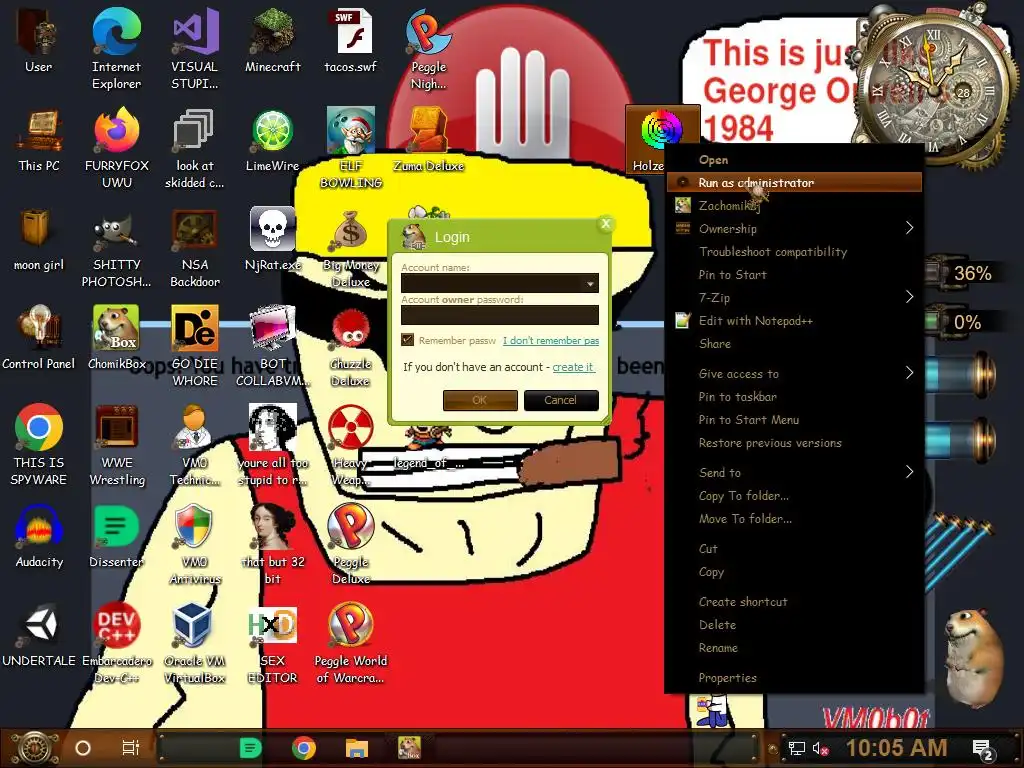Choose Pin to taskbar
The width and height of the screenshot is (1024, 768).
(x=794, y=396)
